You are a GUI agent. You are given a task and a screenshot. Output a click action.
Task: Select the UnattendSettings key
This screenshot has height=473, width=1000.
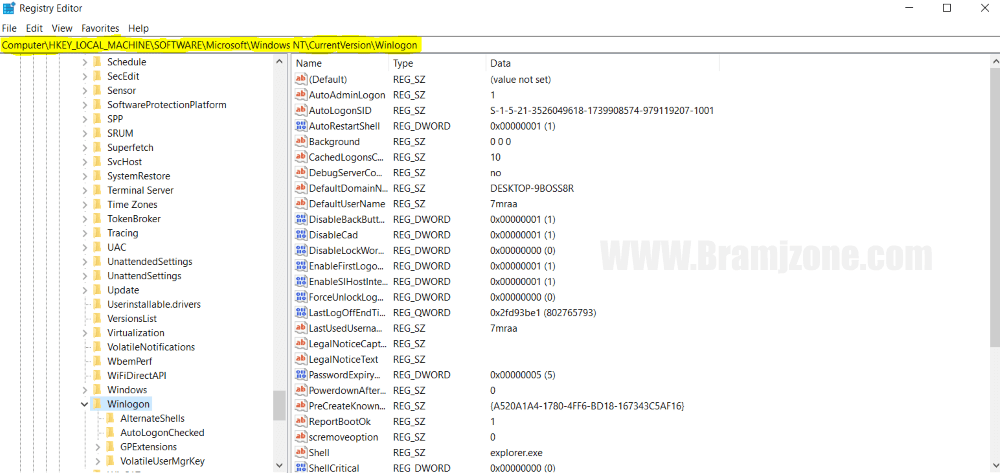(x=144, y=276)
